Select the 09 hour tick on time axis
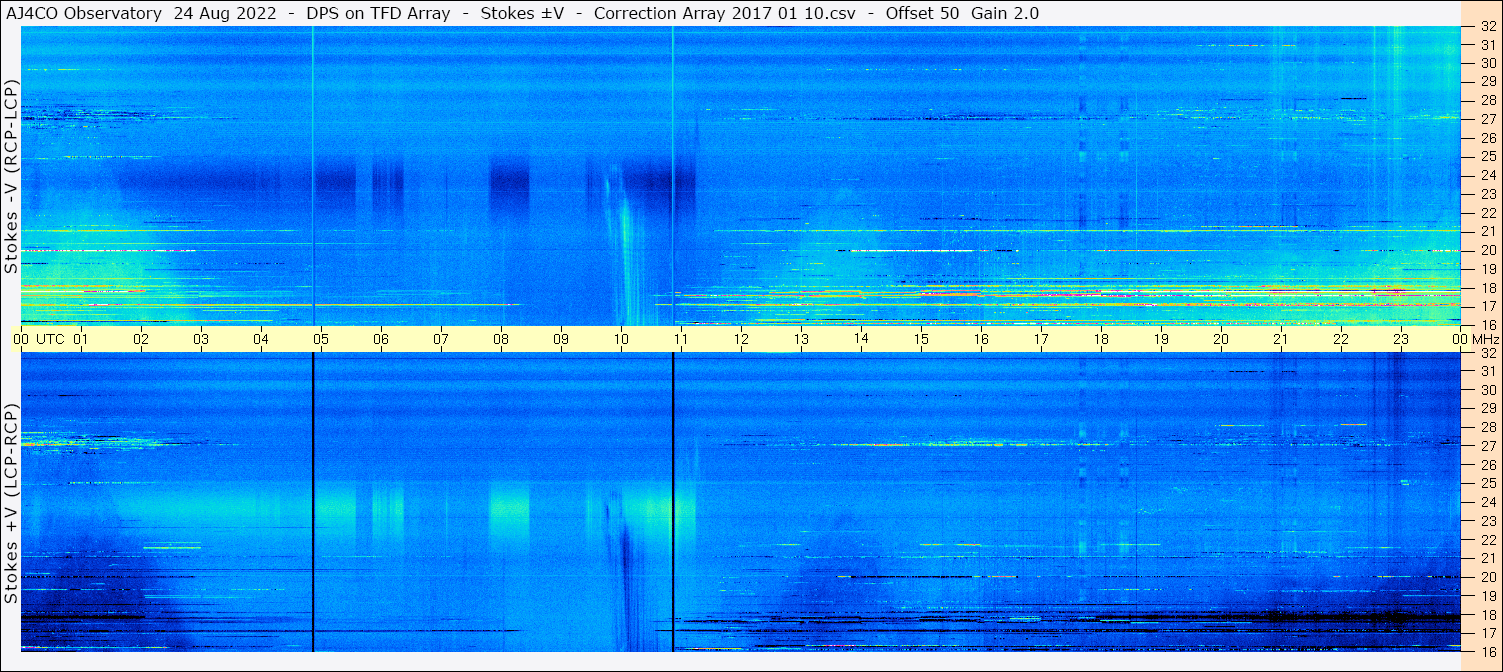This screenshot has height=672, width=1503. [561, 339]
